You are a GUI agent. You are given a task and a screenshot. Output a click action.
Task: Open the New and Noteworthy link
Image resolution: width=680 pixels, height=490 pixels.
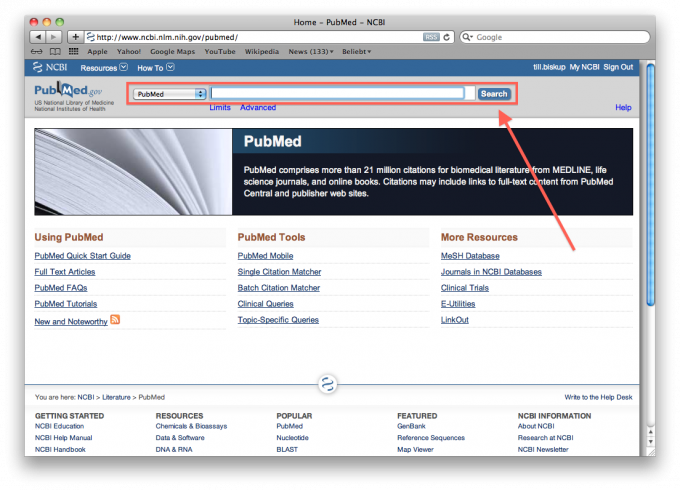tap(71, 322)
